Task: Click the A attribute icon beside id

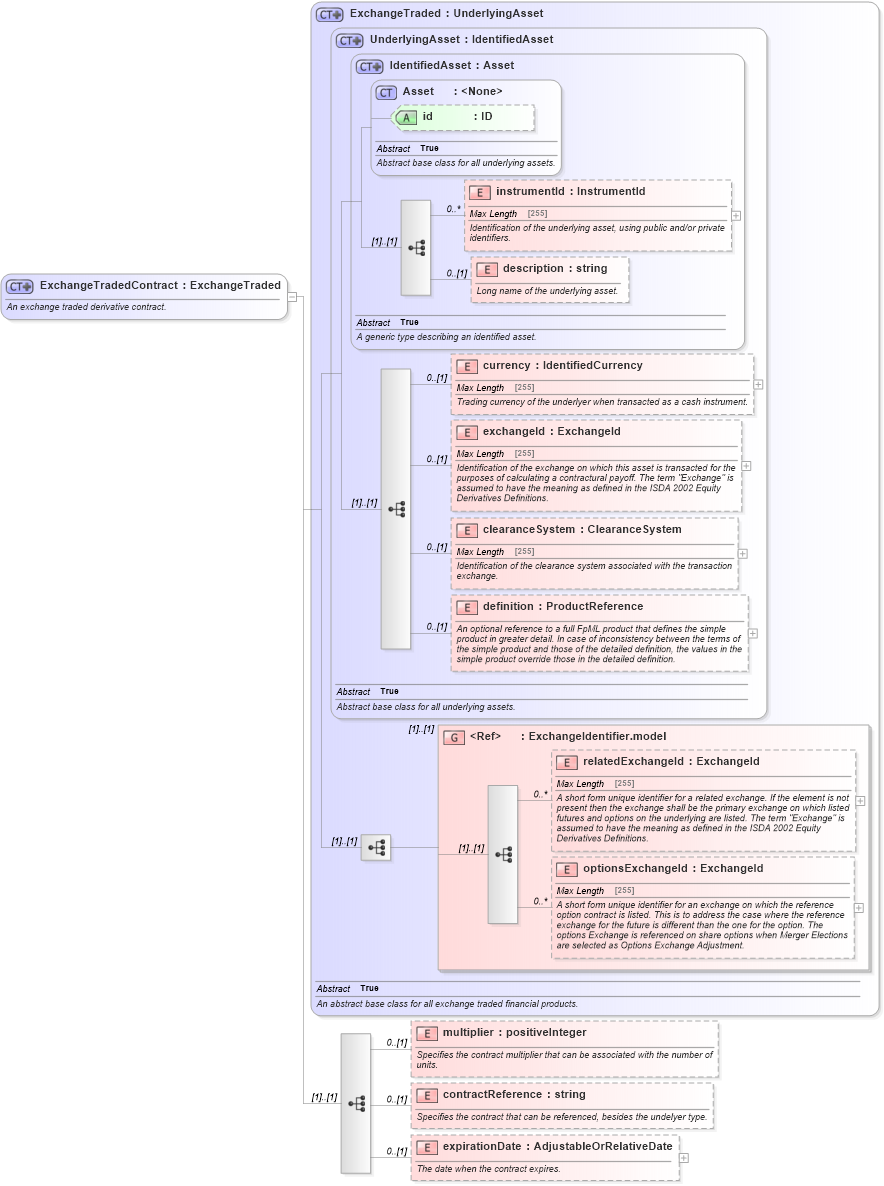Action: [x=406, y=117]
